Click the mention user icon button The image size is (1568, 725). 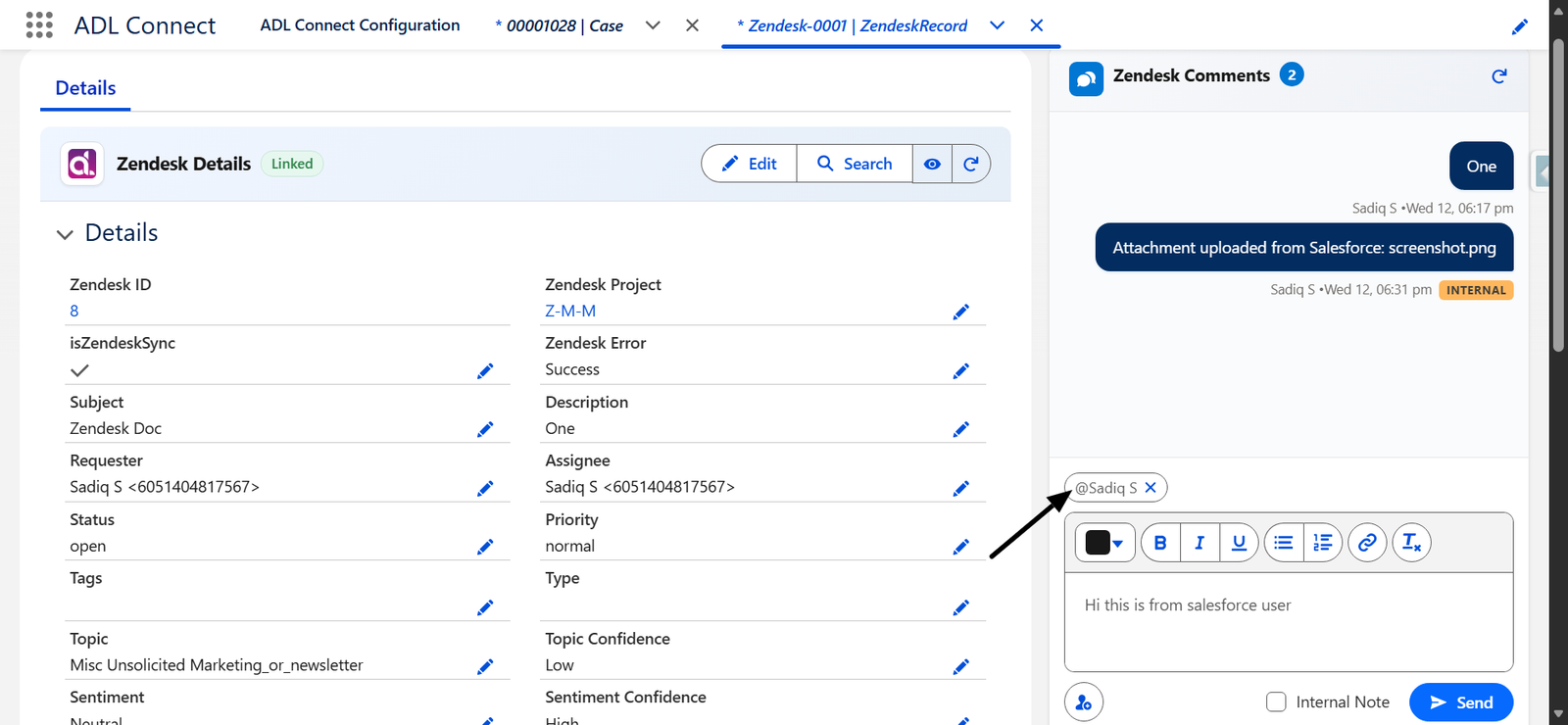click(x=1084, y=702)
